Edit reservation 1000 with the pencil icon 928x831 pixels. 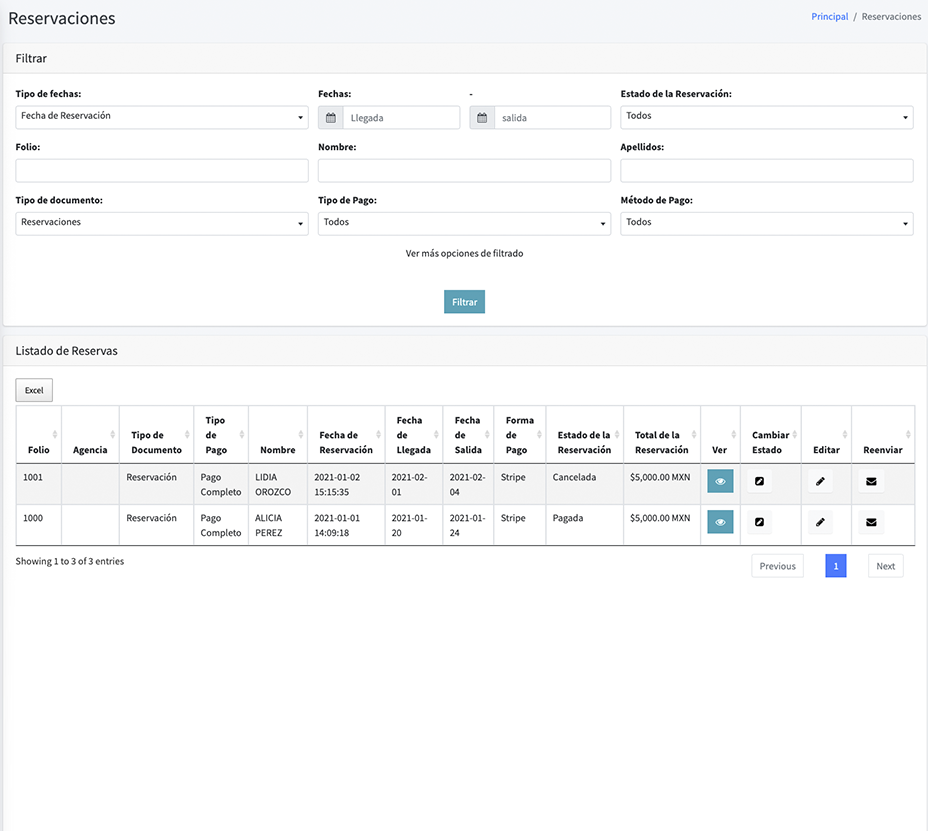(820, 522)
